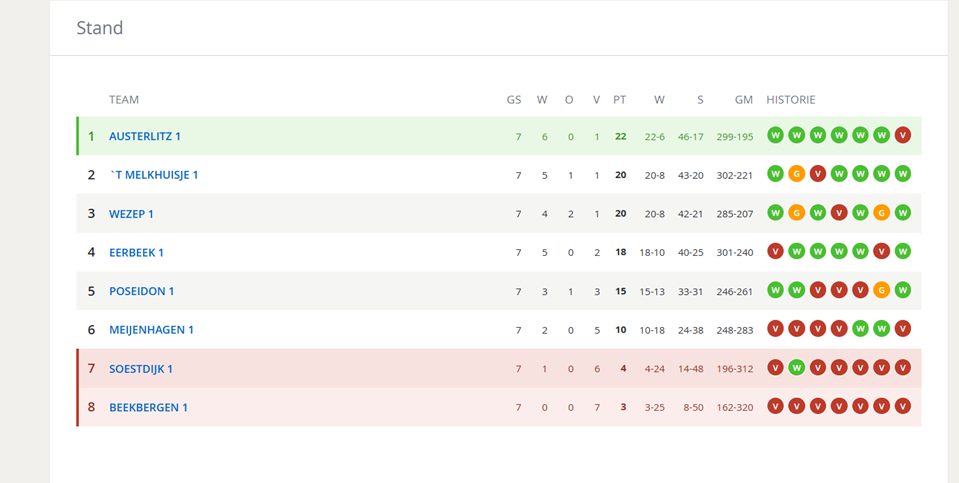Click the red V badge in Austerlitz 1 history
The width and height of the screenshot is (959, 483).
[903, 135]
